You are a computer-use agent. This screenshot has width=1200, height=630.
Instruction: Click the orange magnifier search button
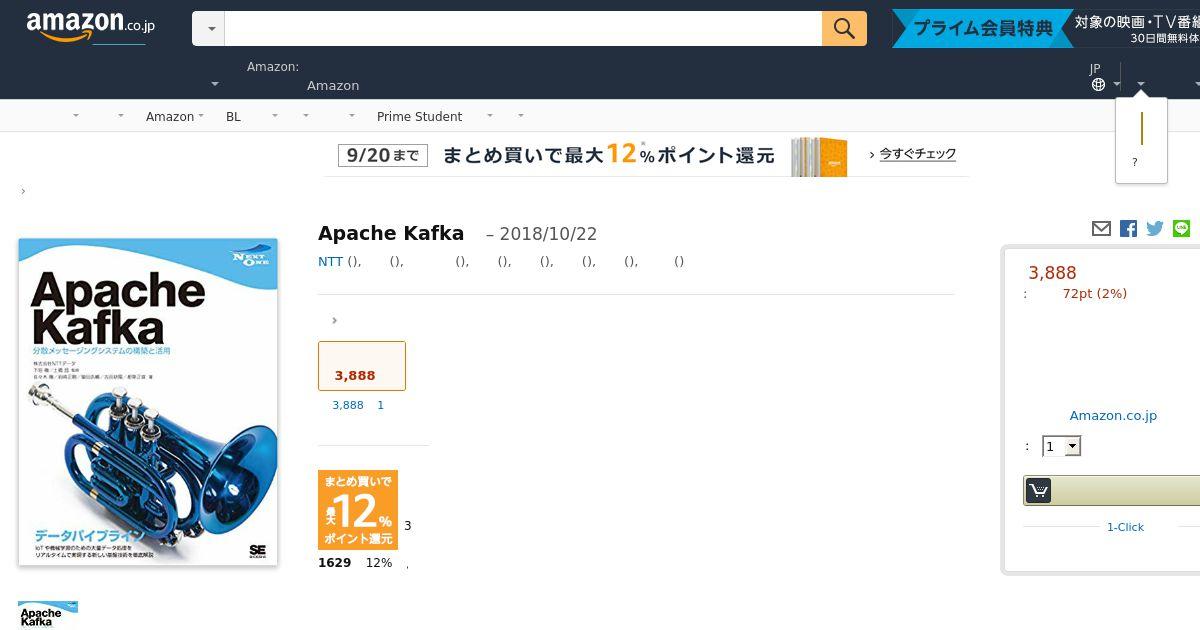(x=844, y=28)
